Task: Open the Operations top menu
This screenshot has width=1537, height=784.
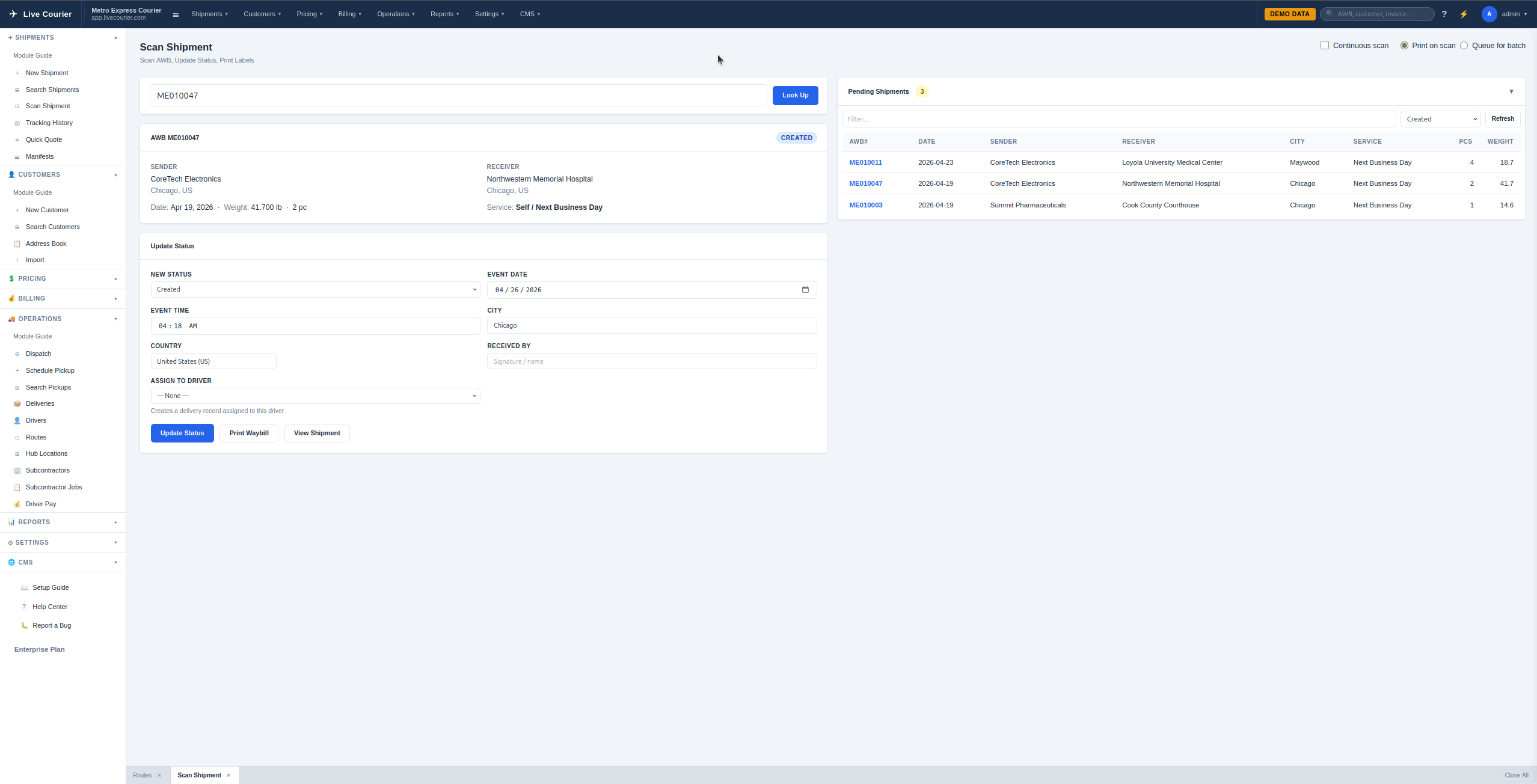Action: click(x=395, y=14)
